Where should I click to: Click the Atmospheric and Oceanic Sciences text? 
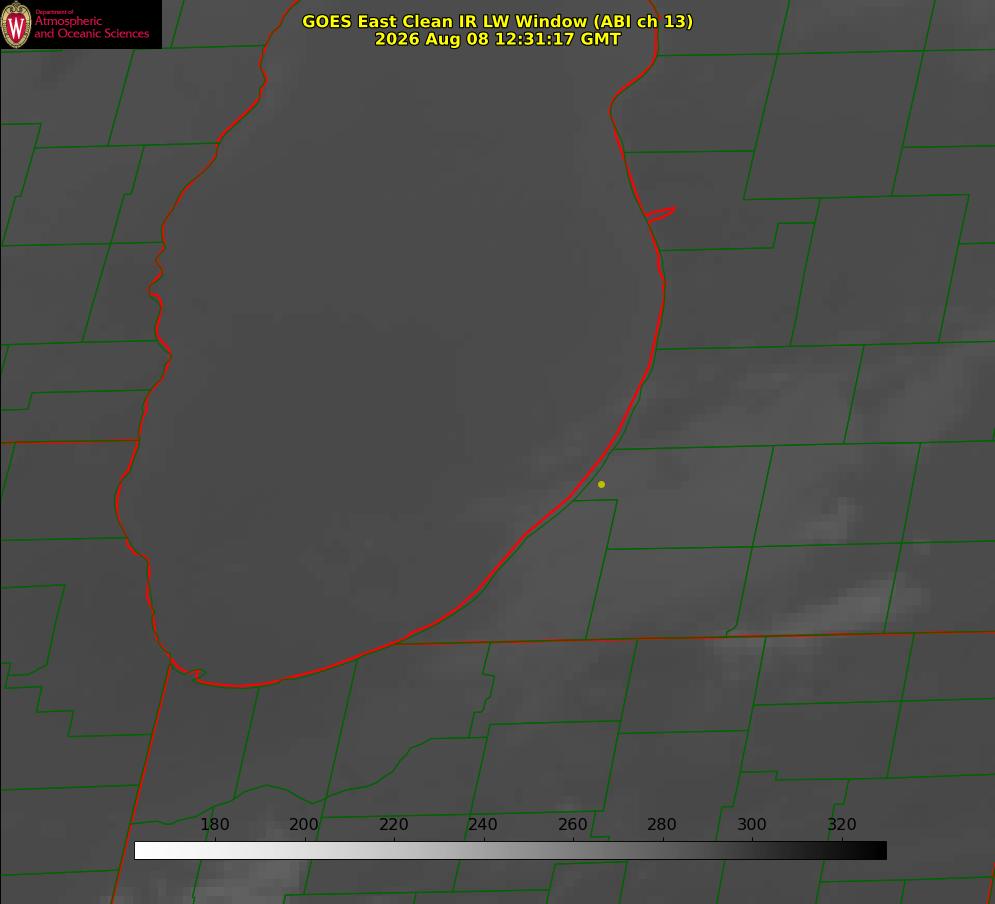click(91, 27)
